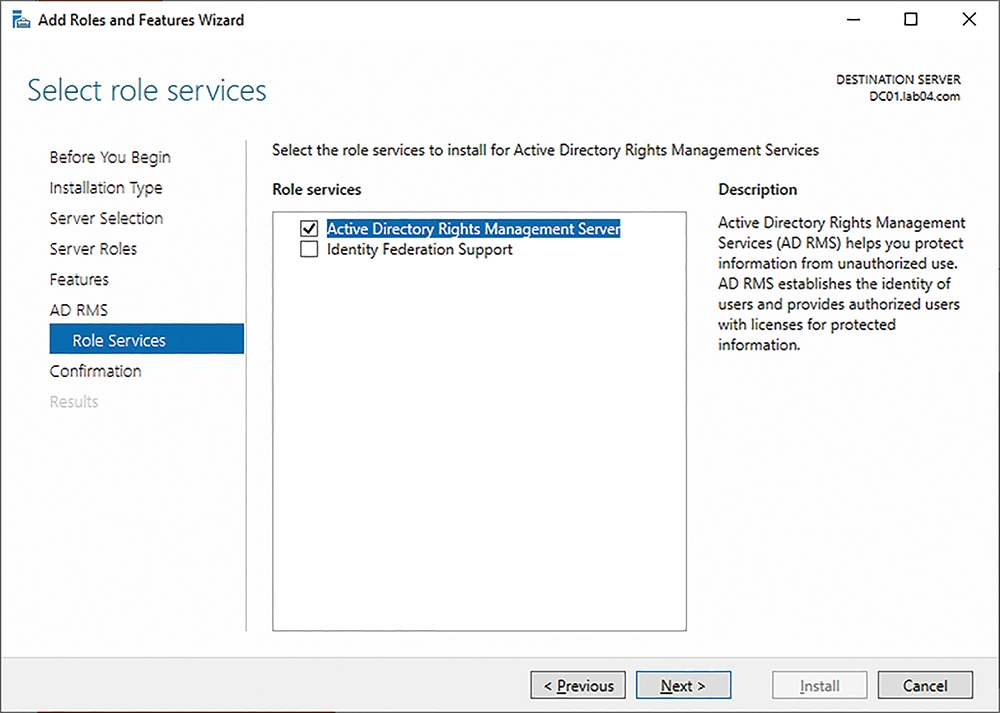This screenshot has height=713, width=1000.
Task: Go to the Before You Begin step
Action: pos(110,157)
